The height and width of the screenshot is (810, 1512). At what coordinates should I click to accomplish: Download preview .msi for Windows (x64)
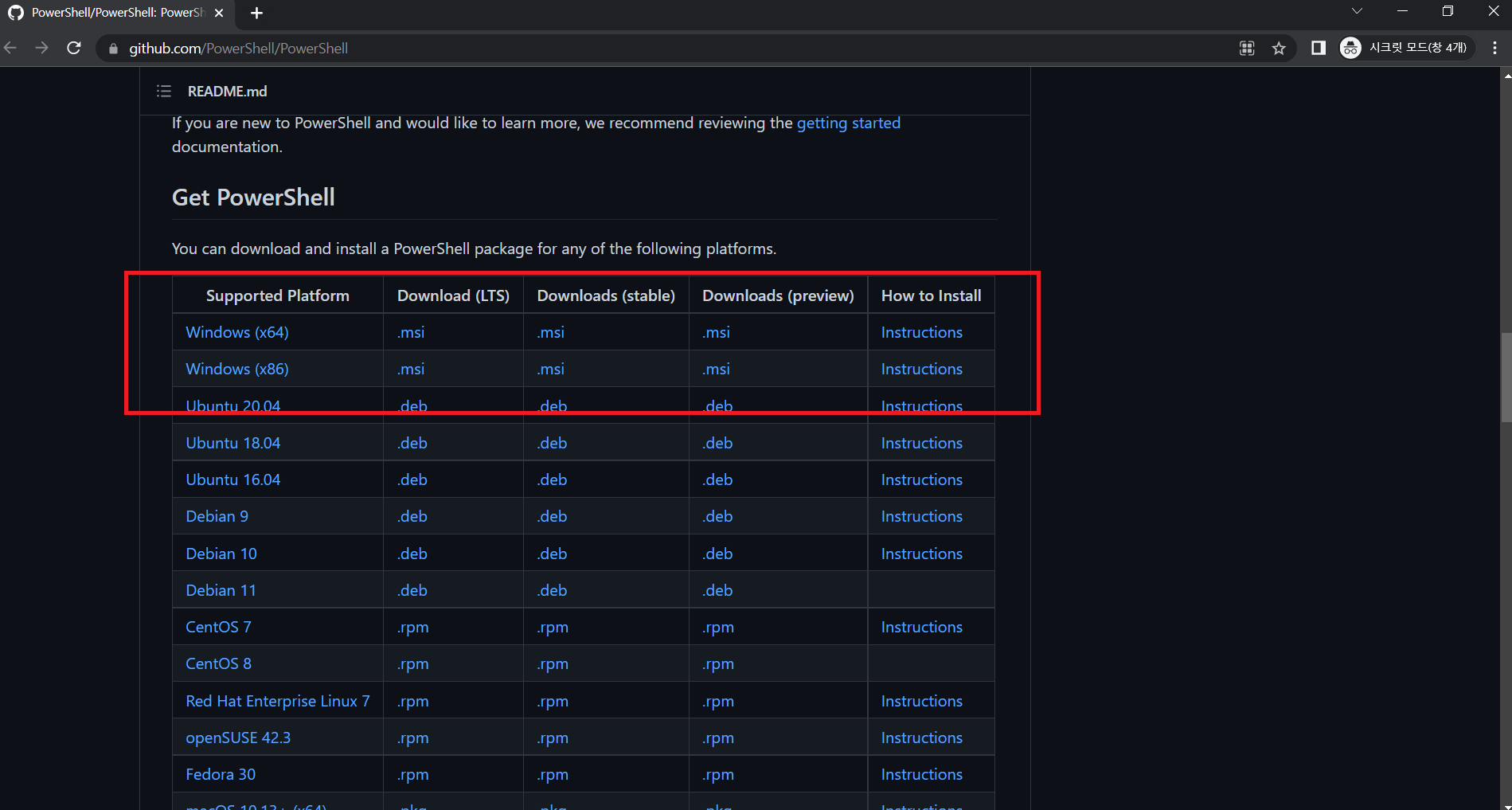(716, 332)
